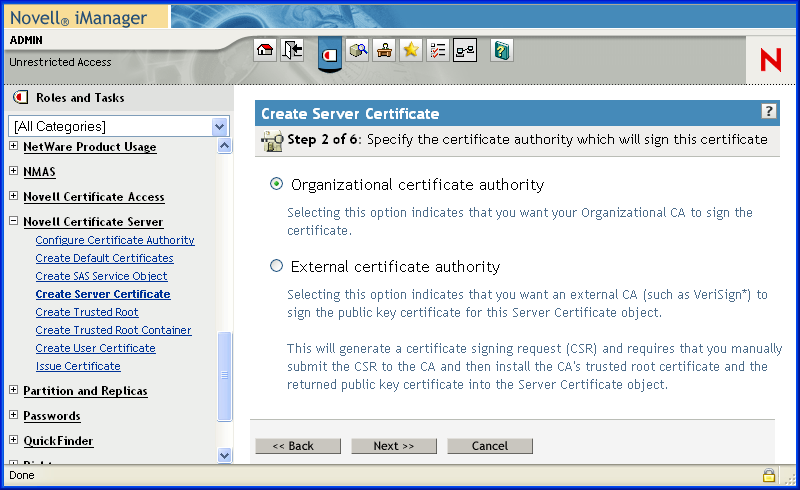Select External certificate authority radio button
This screenshot has width=800, height=490.
(x=276, y=265)
